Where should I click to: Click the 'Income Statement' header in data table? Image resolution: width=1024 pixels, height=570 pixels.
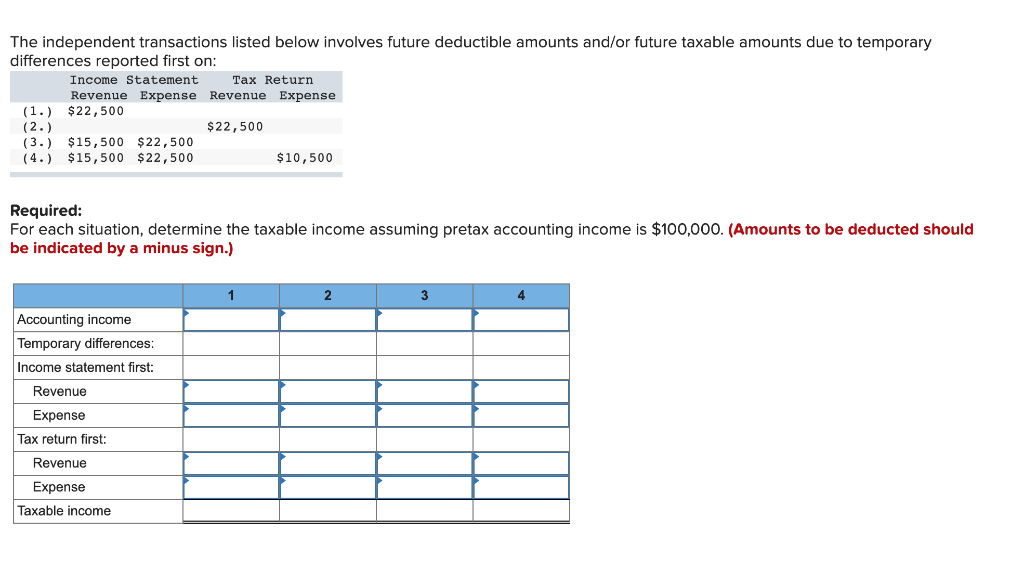134,80
